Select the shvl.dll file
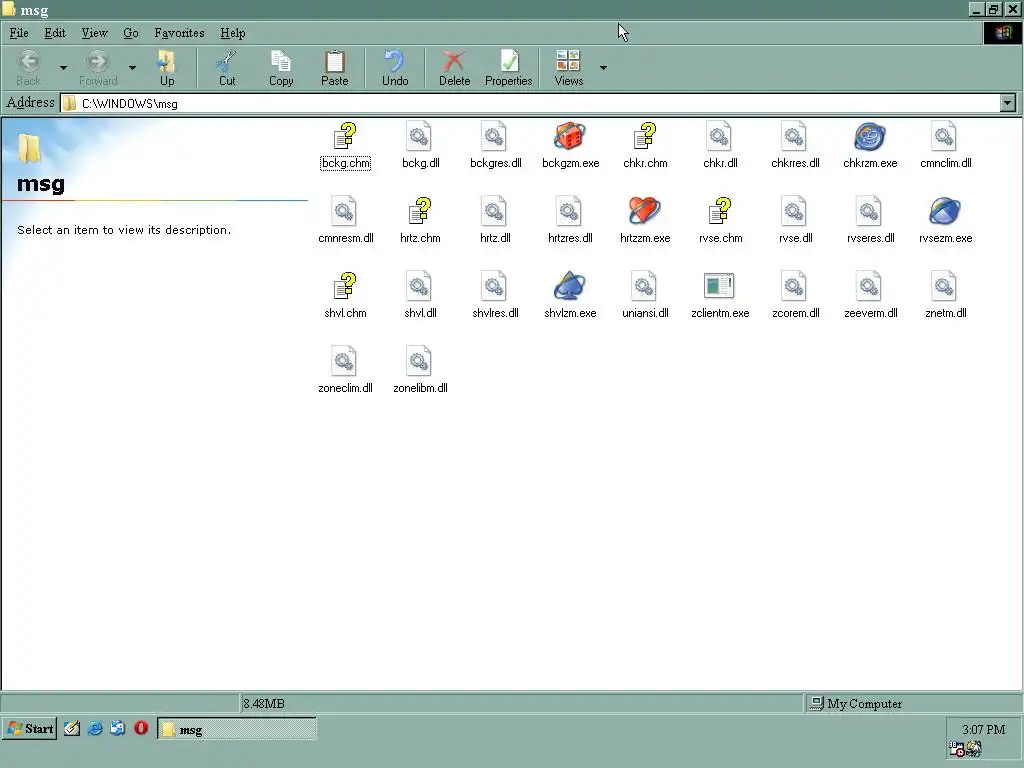Viewport: 1024px width, 768px height. tap(420, 296)
